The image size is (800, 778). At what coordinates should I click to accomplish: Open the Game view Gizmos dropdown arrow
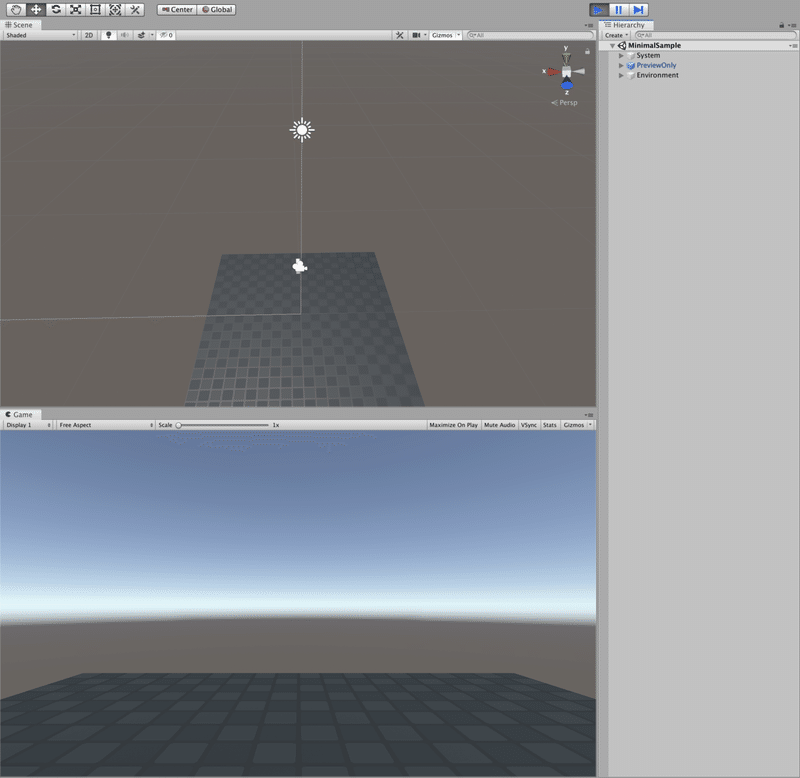tap(591, 425)
